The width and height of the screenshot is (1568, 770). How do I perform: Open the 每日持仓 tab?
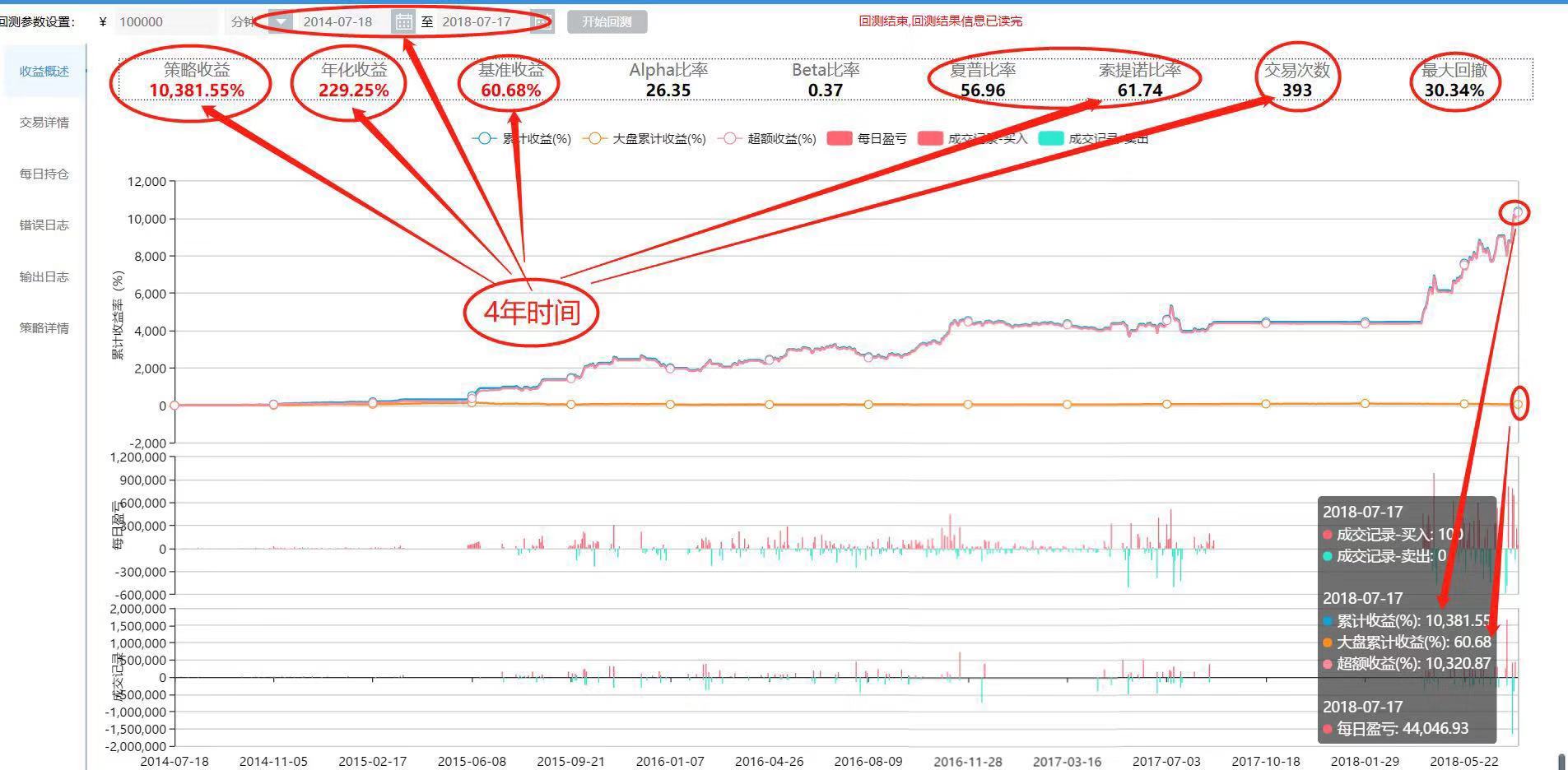tap(44, 174)
